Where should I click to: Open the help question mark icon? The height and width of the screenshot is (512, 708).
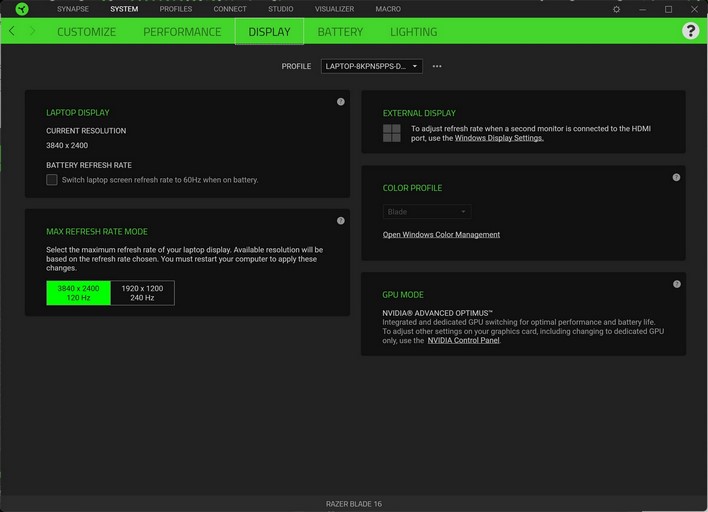[690, 31]
